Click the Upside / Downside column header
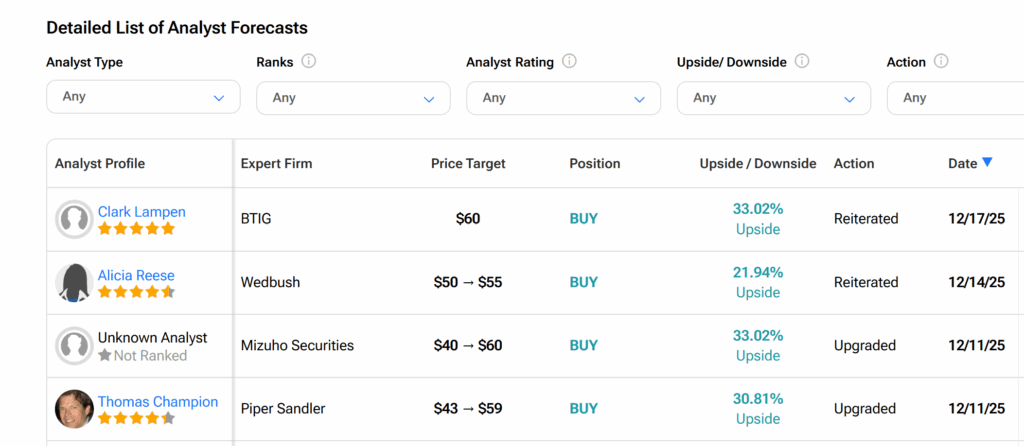Screen dimensions: 1024x446 tap(757, 163)
